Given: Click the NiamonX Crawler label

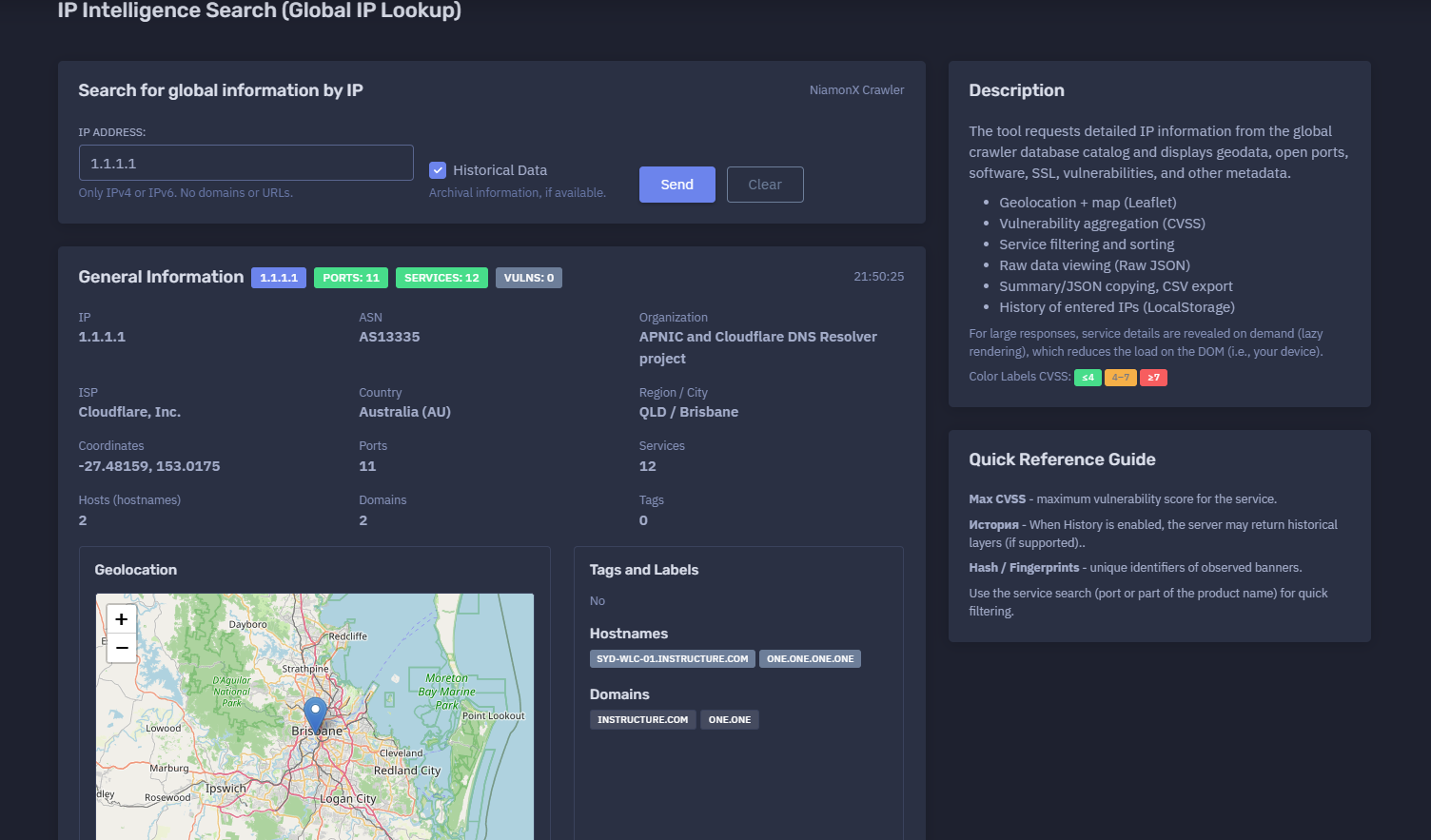Looking at the screenshot, I should pos(856,90).
